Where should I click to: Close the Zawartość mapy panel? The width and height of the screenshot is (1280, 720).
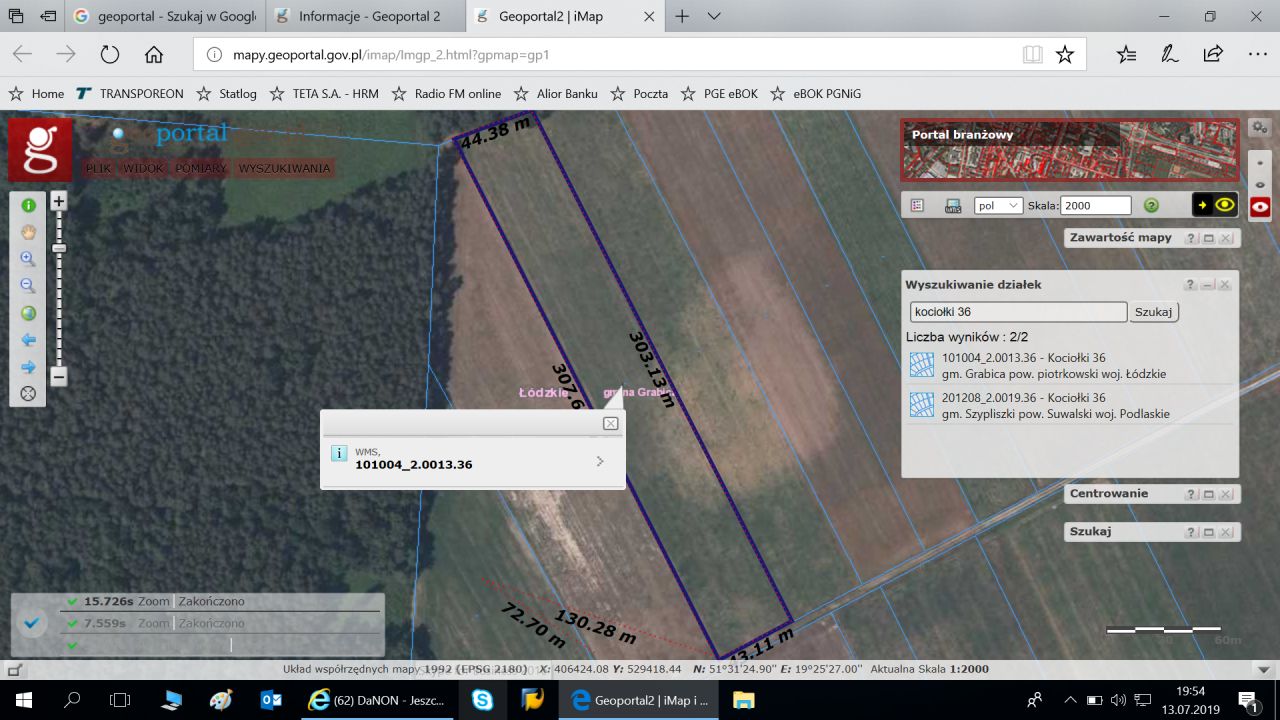(1225, 238)
